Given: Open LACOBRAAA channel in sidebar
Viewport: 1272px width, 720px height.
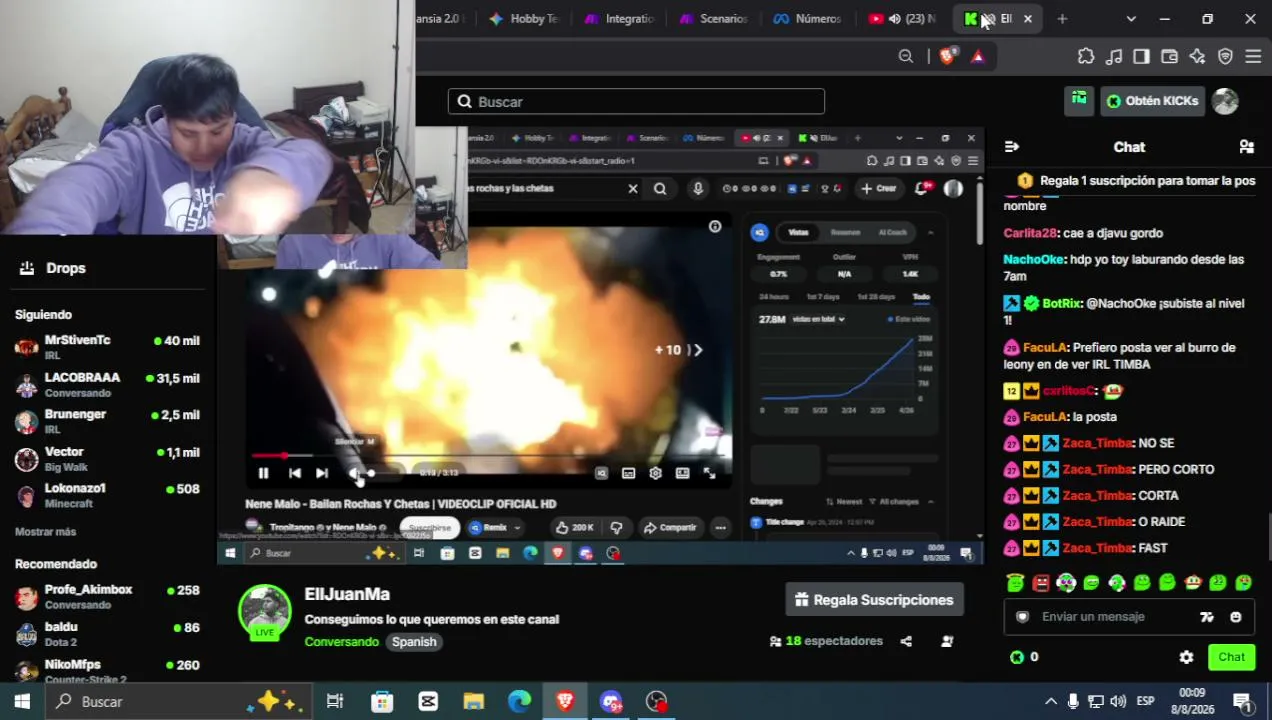Looking at the screenshot, I should 107,385.
